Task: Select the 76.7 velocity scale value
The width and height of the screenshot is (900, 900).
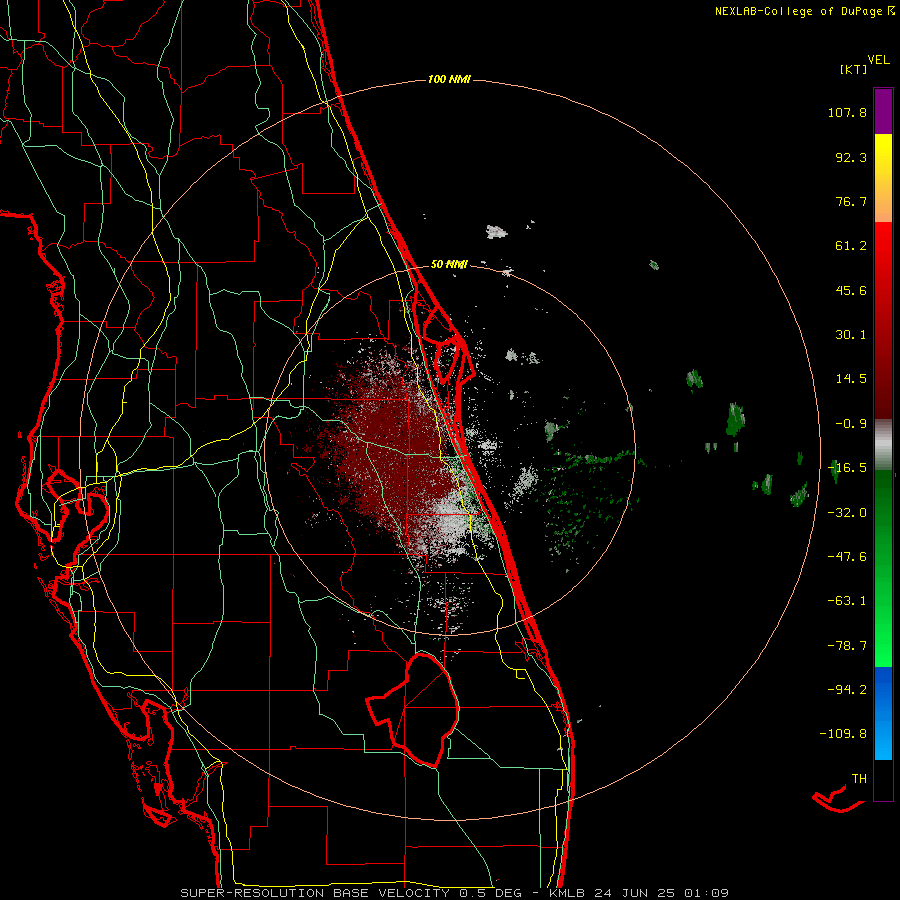Action: point(851,201)
